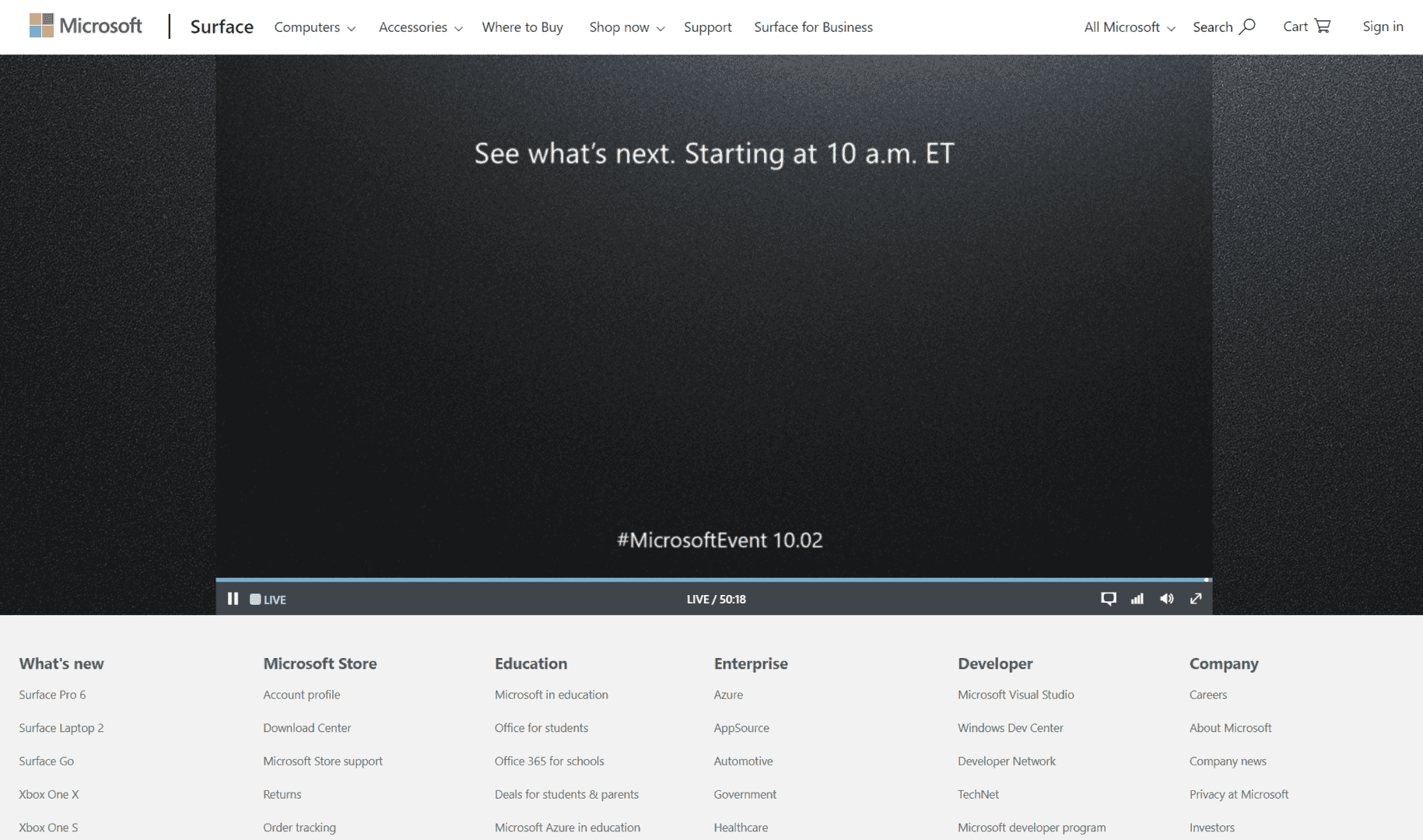Click the LIVE / 50:18 time display
1423x840 pixels.
(716, 600)
